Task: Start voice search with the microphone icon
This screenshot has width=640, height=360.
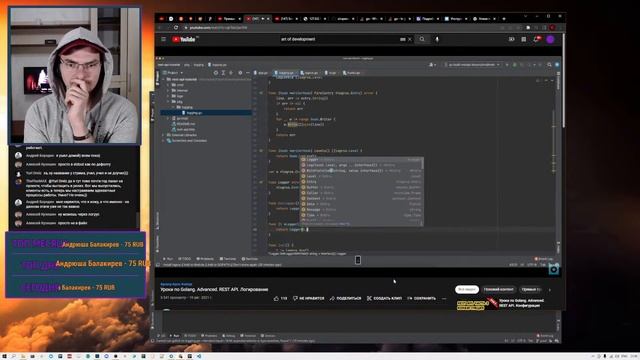Action: [437, 39]
